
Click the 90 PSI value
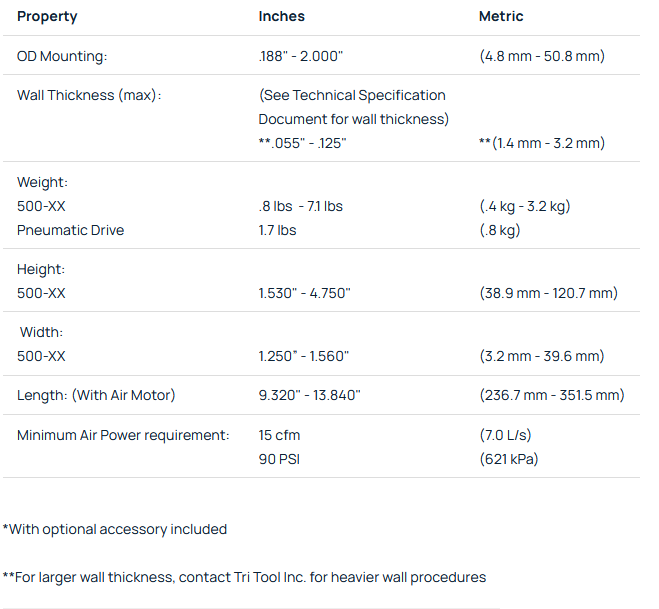tap(281, 459)
